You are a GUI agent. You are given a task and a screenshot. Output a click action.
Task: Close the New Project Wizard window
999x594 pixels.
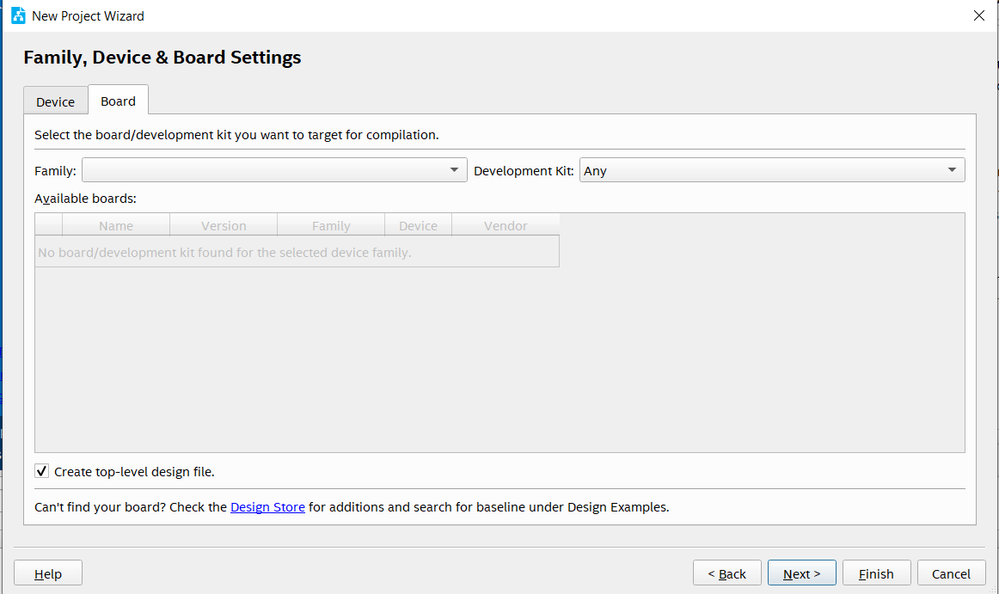[978, 15]
